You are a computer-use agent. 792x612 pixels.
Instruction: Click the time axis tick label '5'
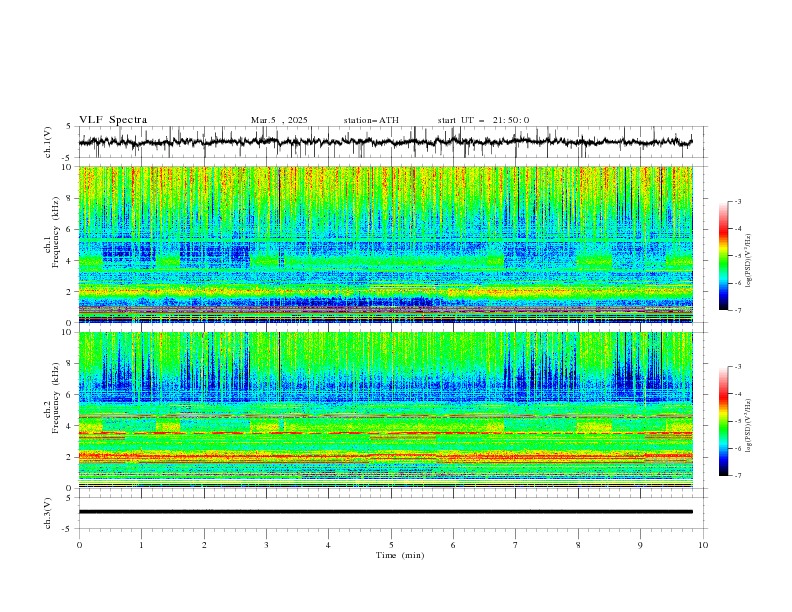point(391,545)
